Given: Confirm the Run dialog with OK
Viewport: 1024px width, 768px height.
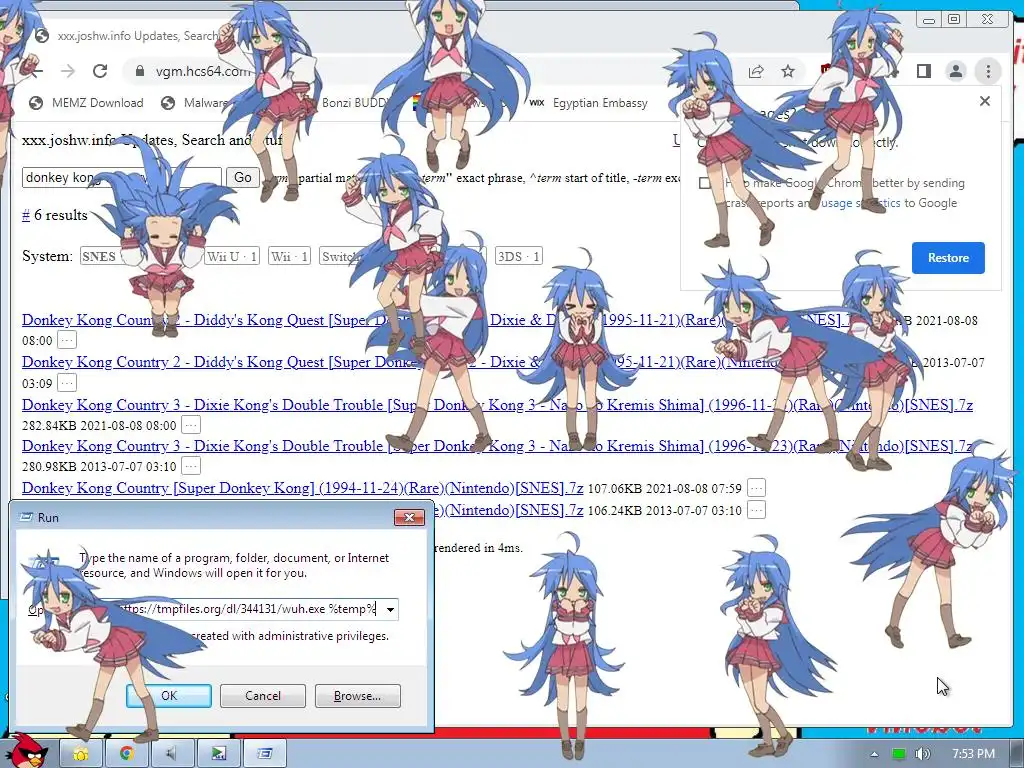Looking at the screenshot, I should coord(169,696).
